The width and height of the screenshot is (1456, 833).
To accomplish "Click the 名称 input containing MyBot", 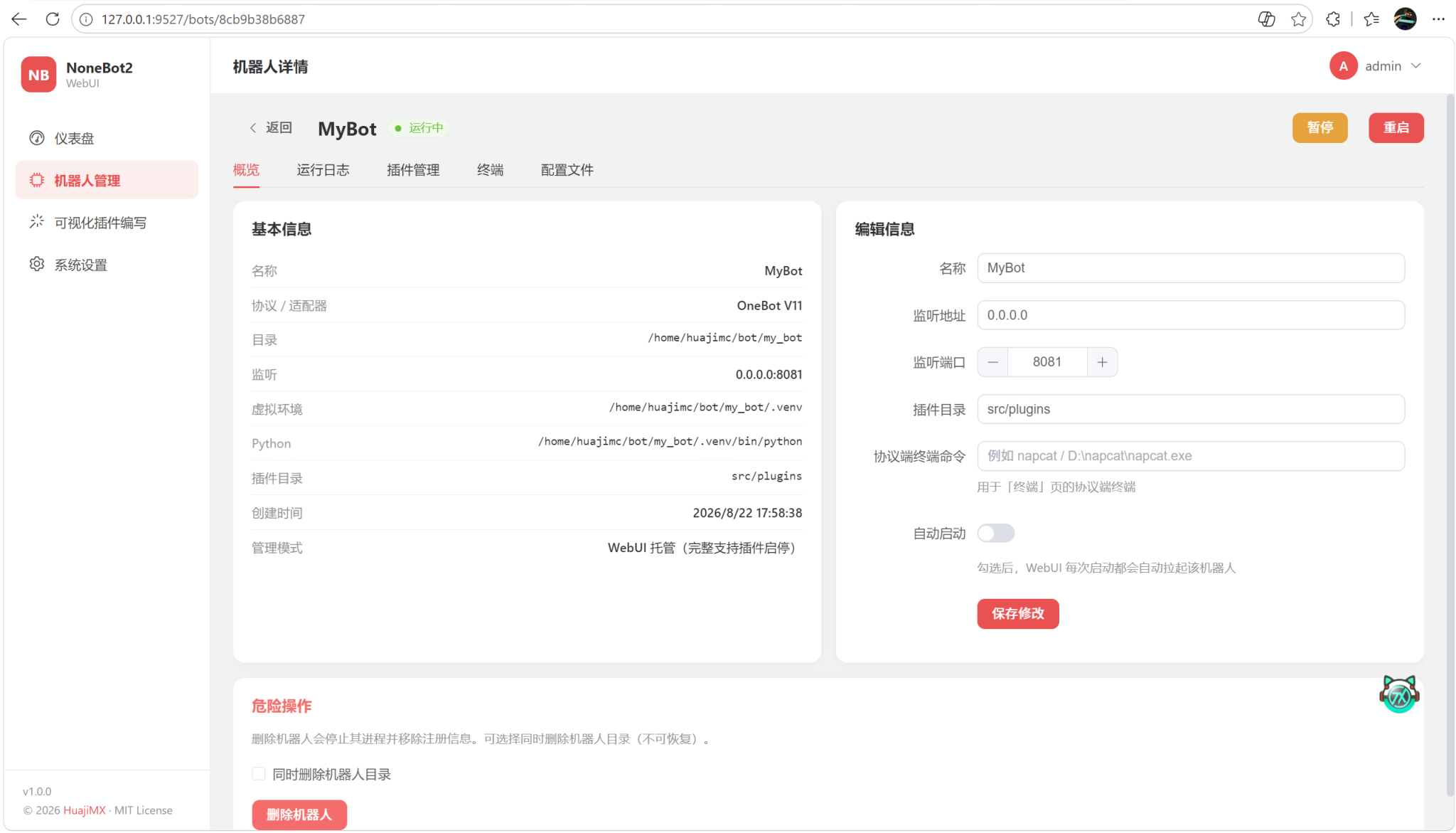I will click(x=1191, y=268).
